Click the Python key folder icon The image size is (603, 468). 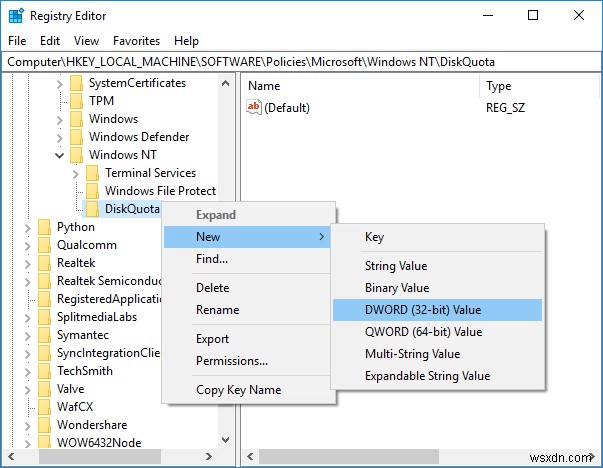(x=44, y=227)
